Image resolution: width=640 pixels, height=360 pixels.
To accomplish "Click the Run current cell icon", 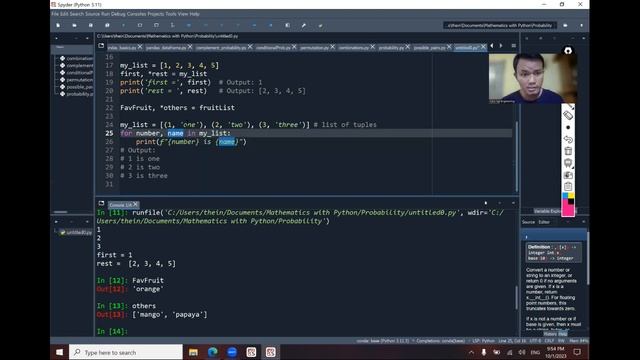I will pyautogui.click(x=140, y=25).
